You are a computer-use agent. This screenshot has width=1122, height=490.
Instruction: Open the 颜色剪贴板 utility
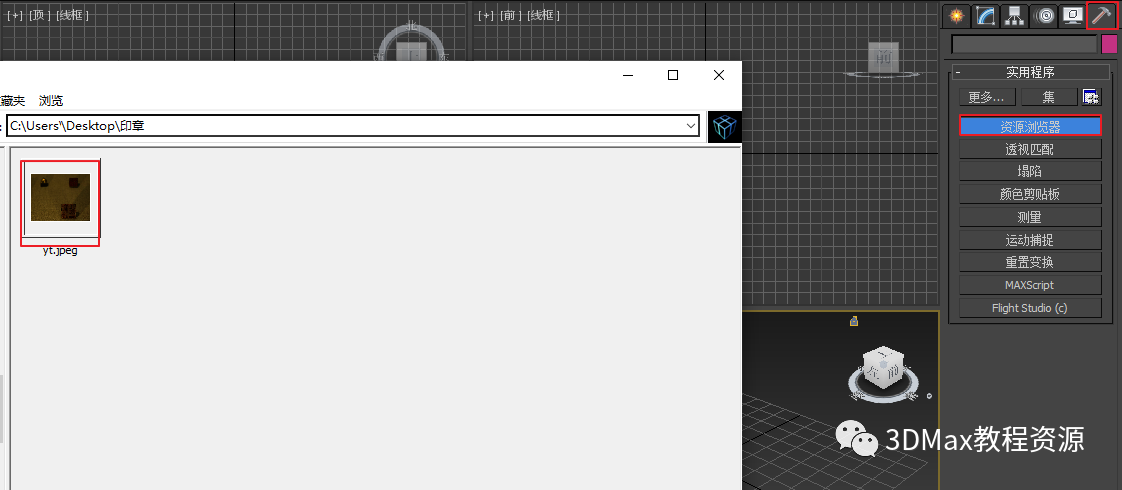[x=1030, y=195]
